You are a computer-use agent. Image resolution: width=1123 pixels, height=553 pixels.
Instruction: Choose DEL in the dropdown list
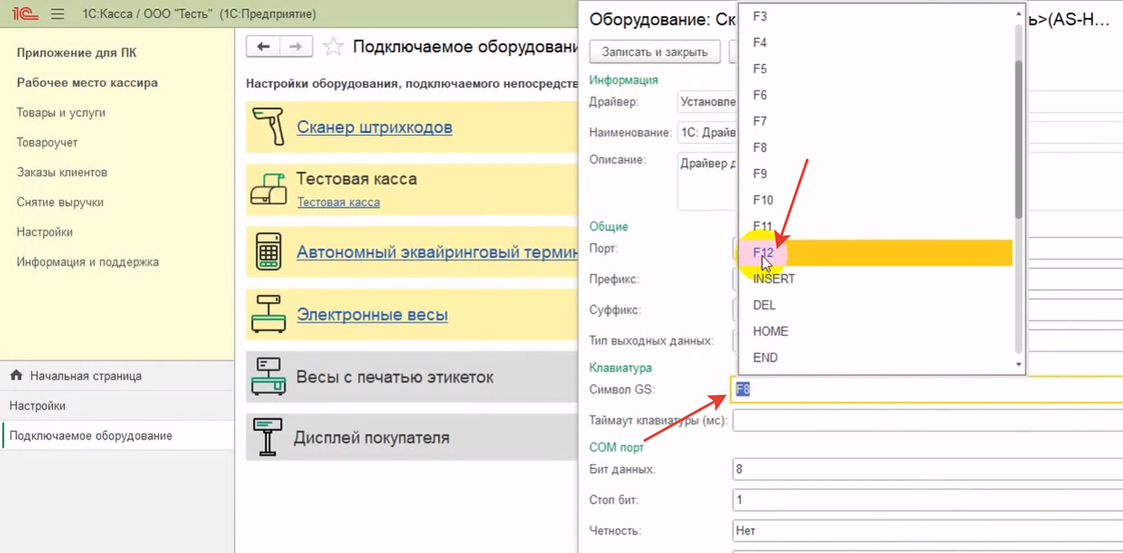[x=877, y=305]
